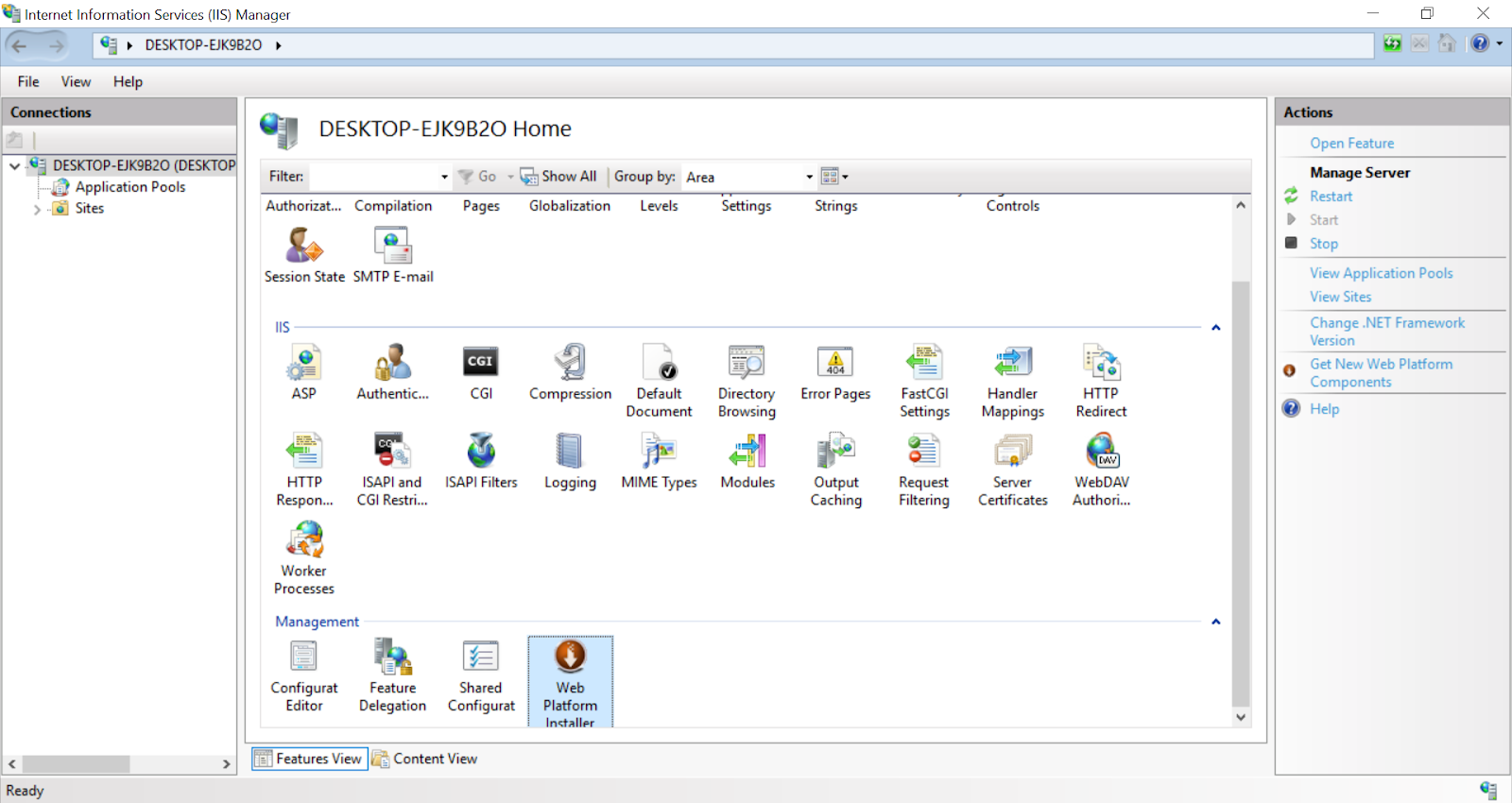The image size is (1512, 803).
Task: Open the Filter dropdown arrow
Action: click(x=444, y=177)
